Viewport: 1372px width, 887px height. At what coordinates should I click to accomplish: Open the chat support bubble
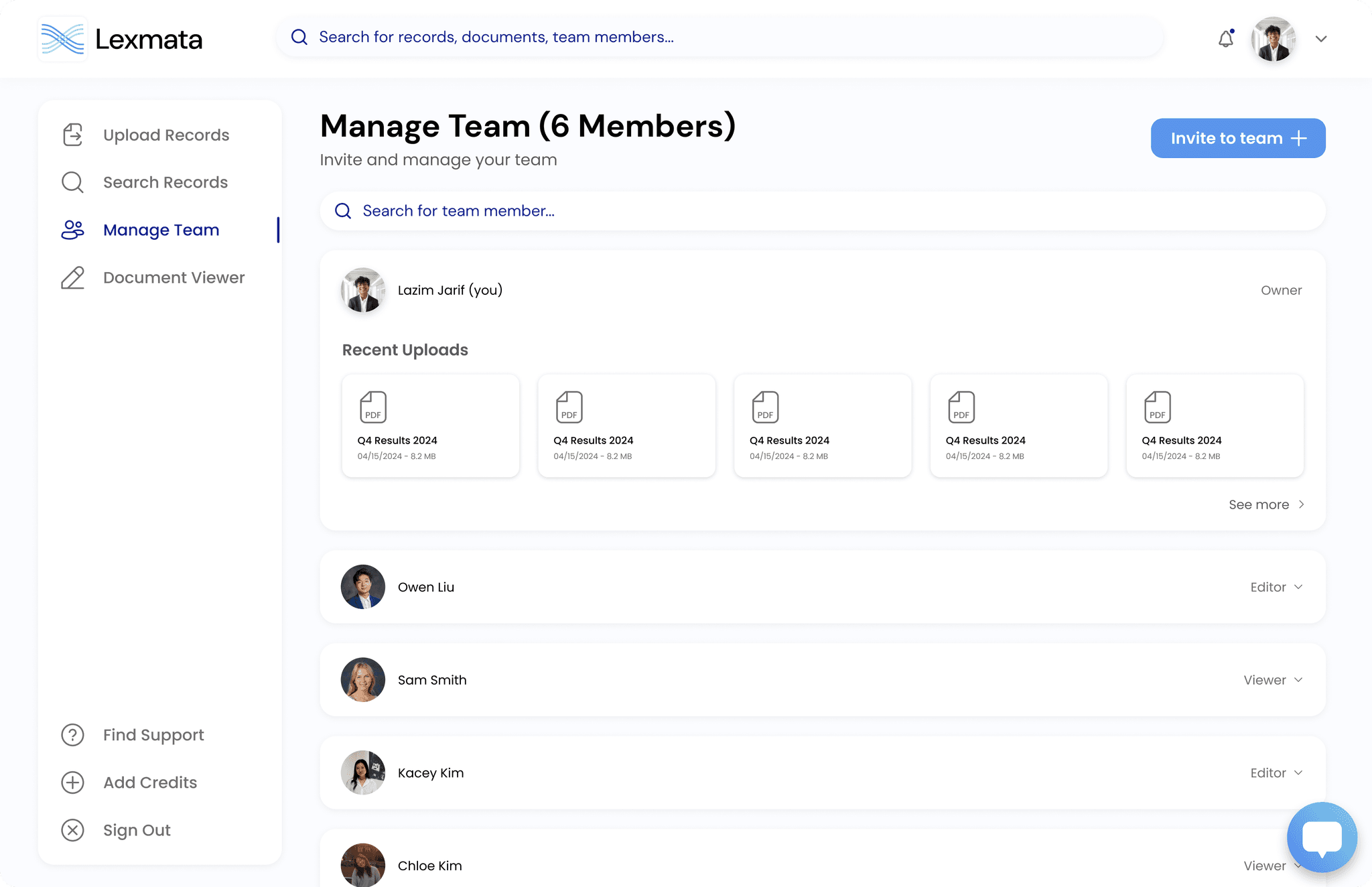1321,837
